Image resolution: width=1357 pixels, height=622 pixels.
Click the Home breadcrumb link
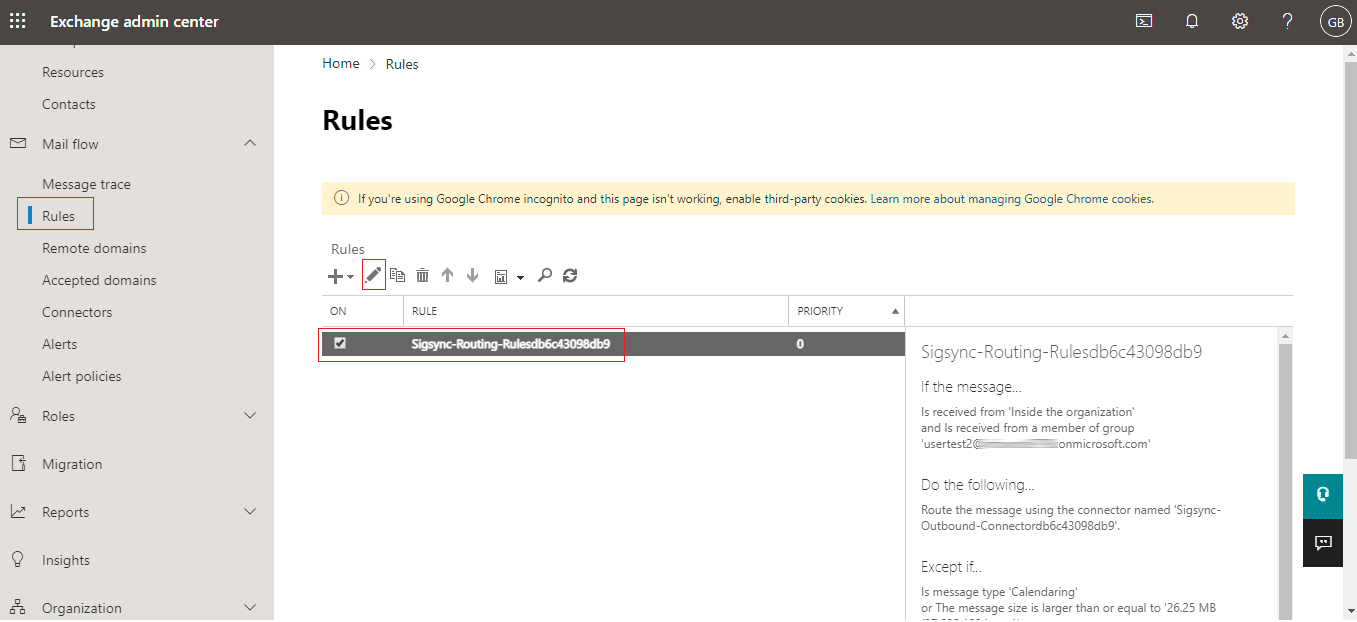point(340,64)
